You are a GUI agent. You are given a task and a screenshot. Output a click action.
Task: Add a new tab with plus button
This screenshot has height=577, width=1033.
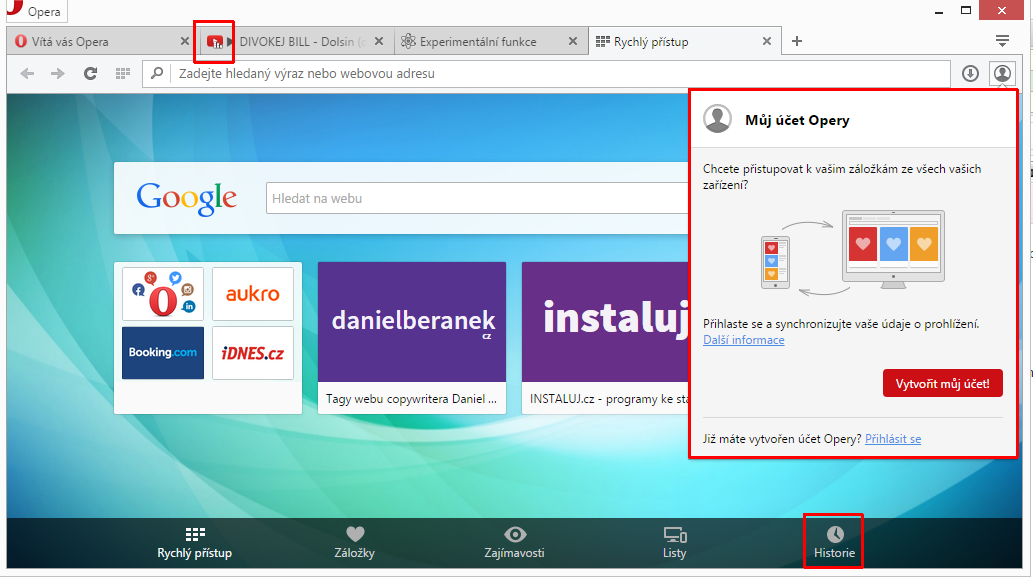796,41
